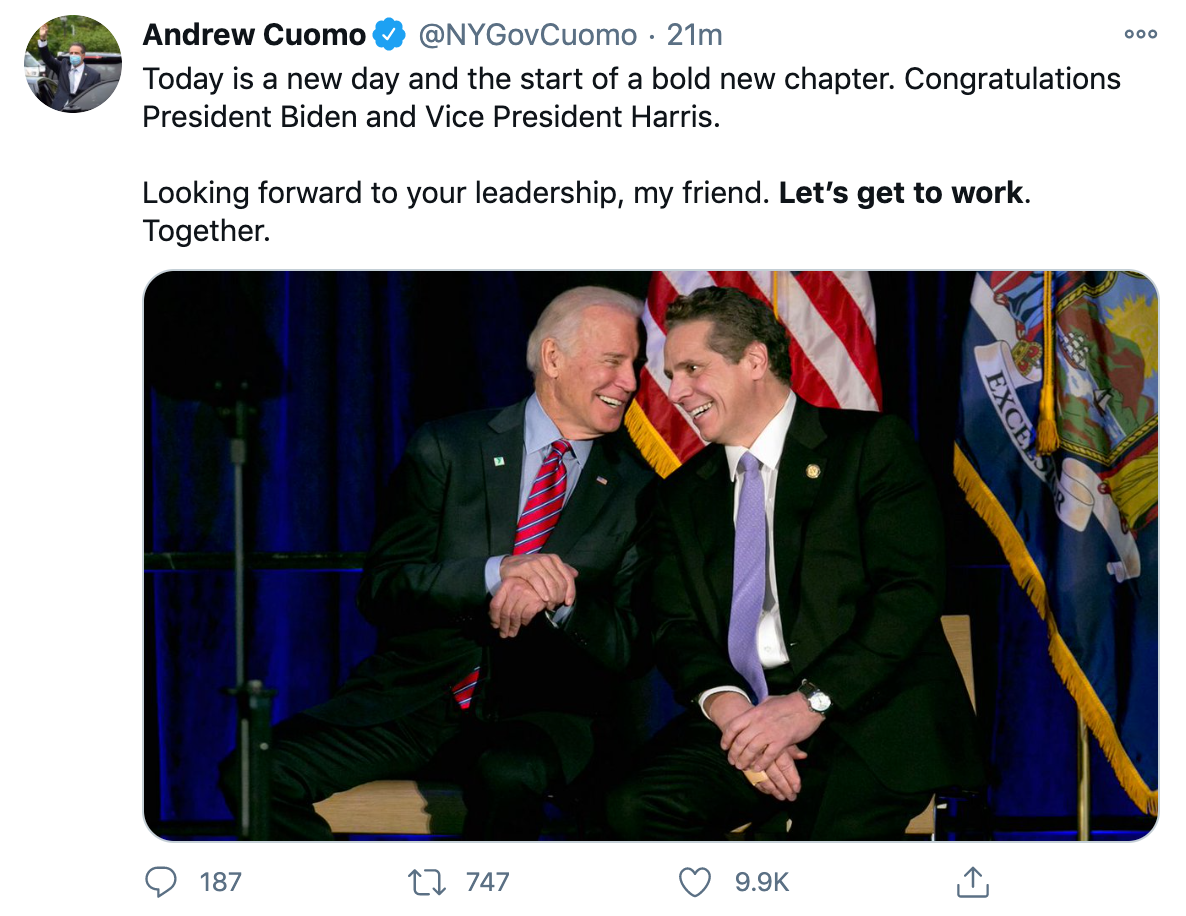Click 'President Biden and Vice President Harris' text

click(429, 117)
